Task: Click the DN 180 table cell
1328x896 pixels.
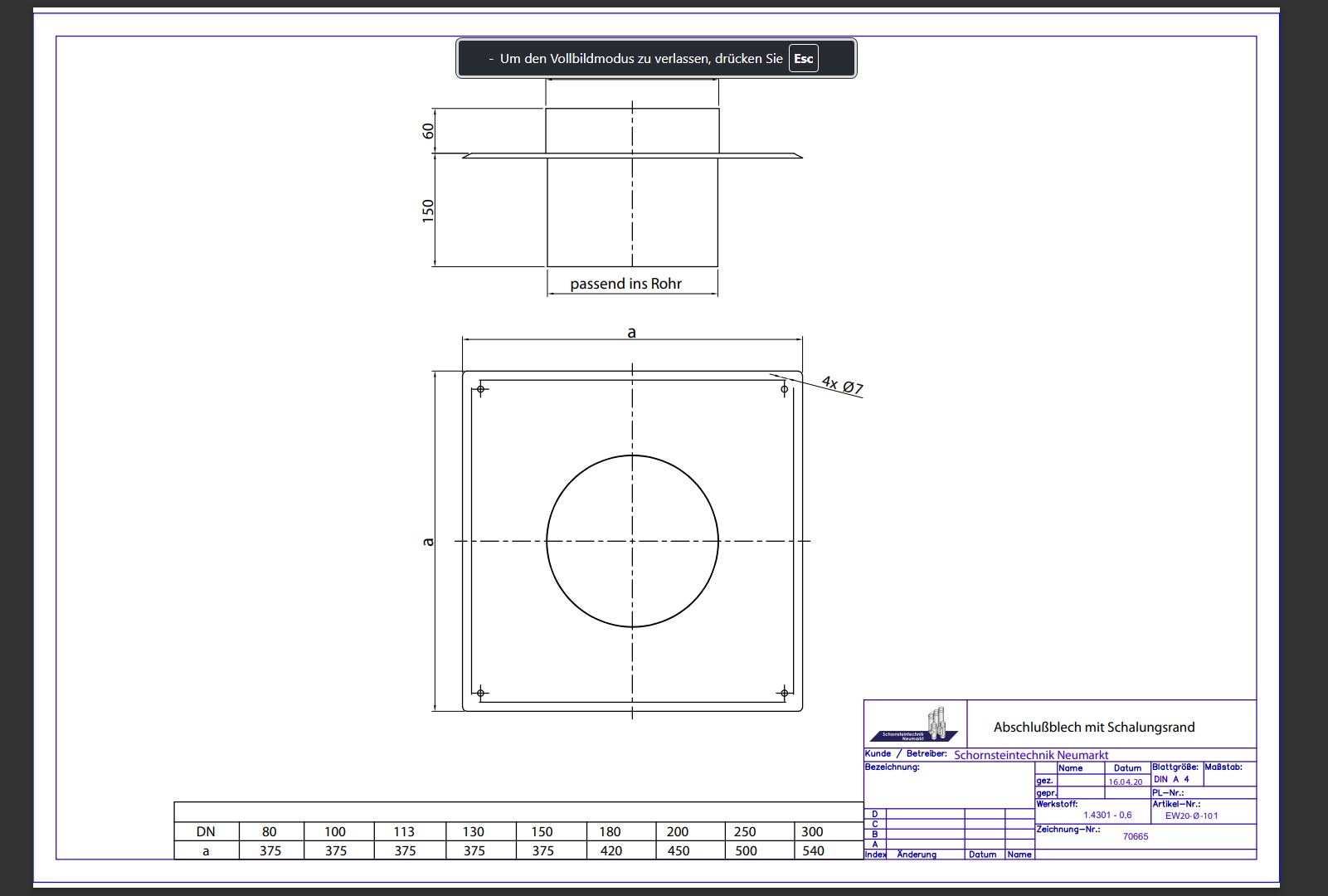Action: tap(610, 831)
